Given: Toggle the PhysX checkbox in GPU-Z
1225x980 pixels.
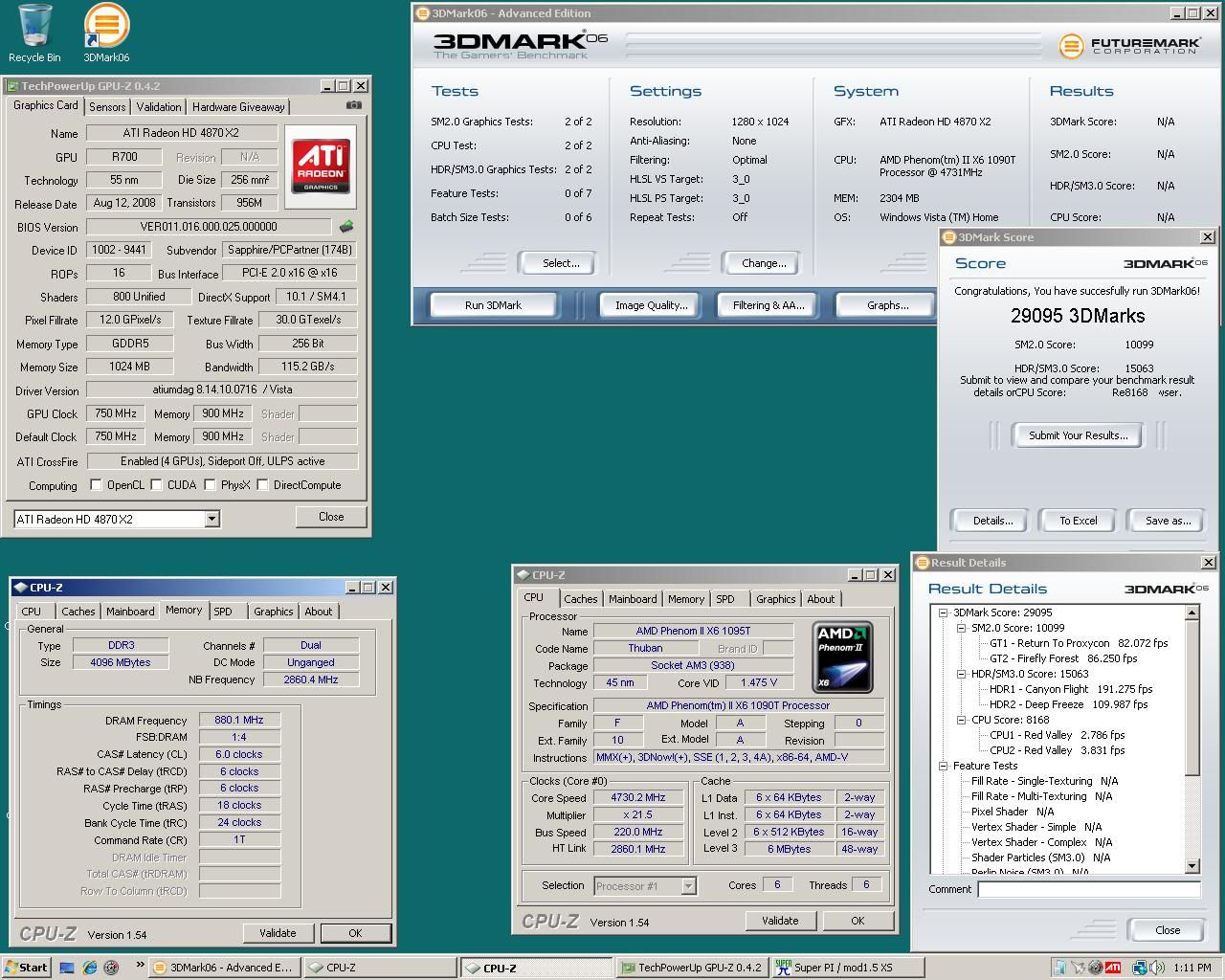Looking at the screenshot, I should pyautogui.click(x=210, y=485).
